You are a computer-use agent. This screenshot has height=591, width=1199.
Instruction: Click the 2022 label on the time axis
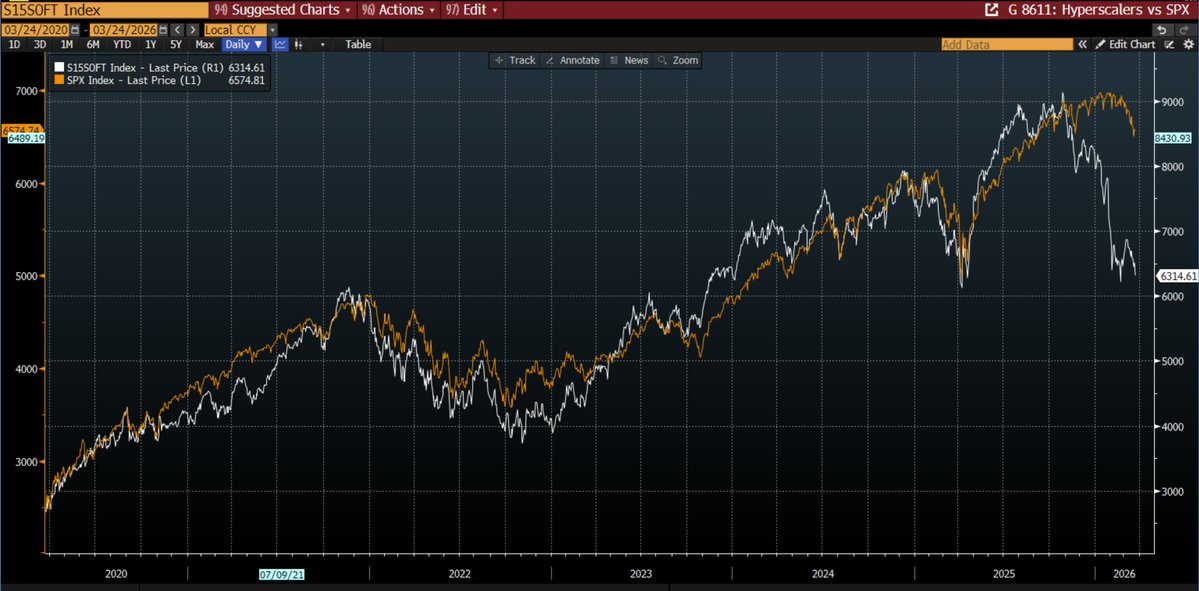[460, 573]
